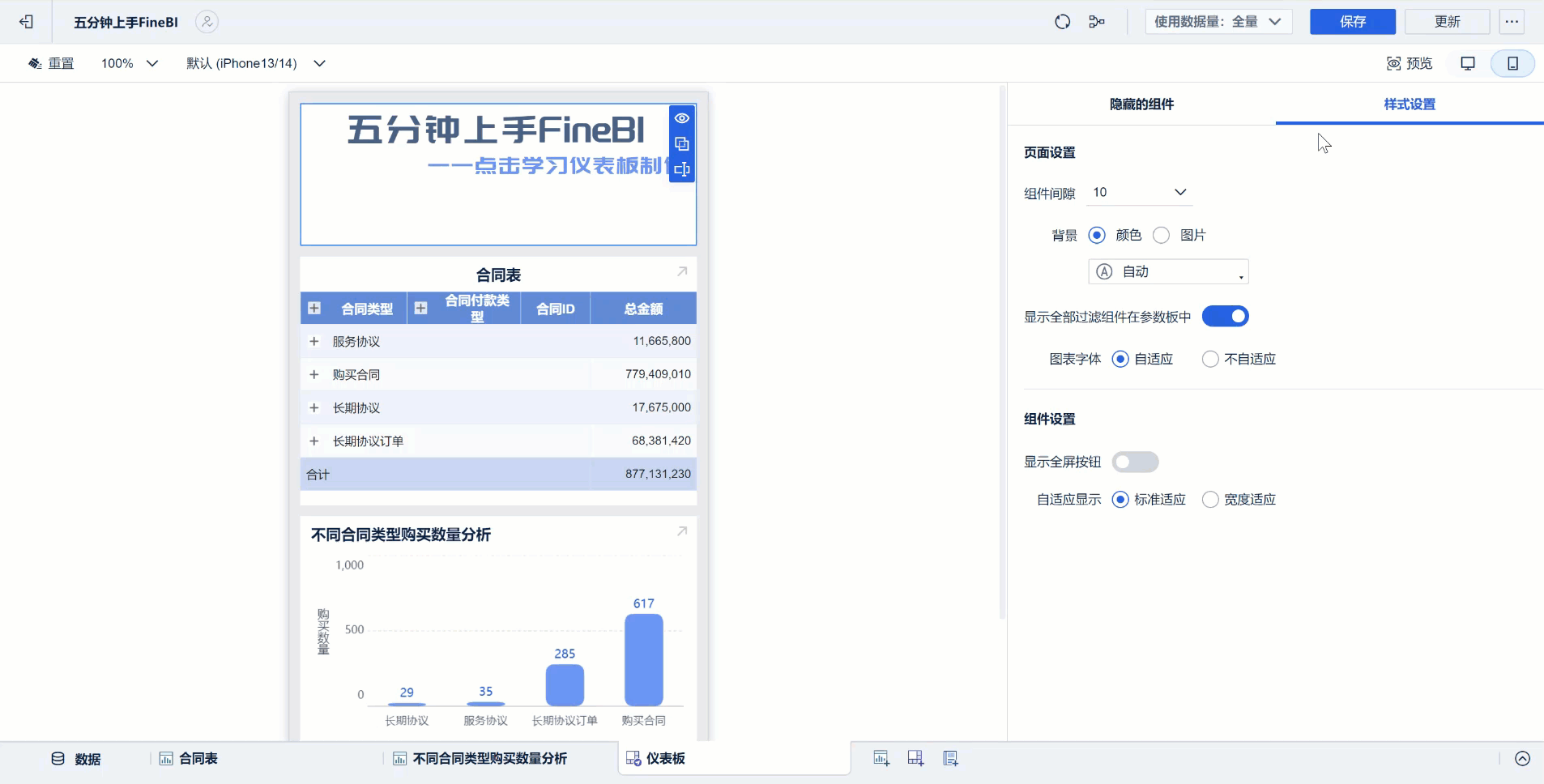Open 预览 preview mode
The image size is (1544, 784).
point(1410,63)
